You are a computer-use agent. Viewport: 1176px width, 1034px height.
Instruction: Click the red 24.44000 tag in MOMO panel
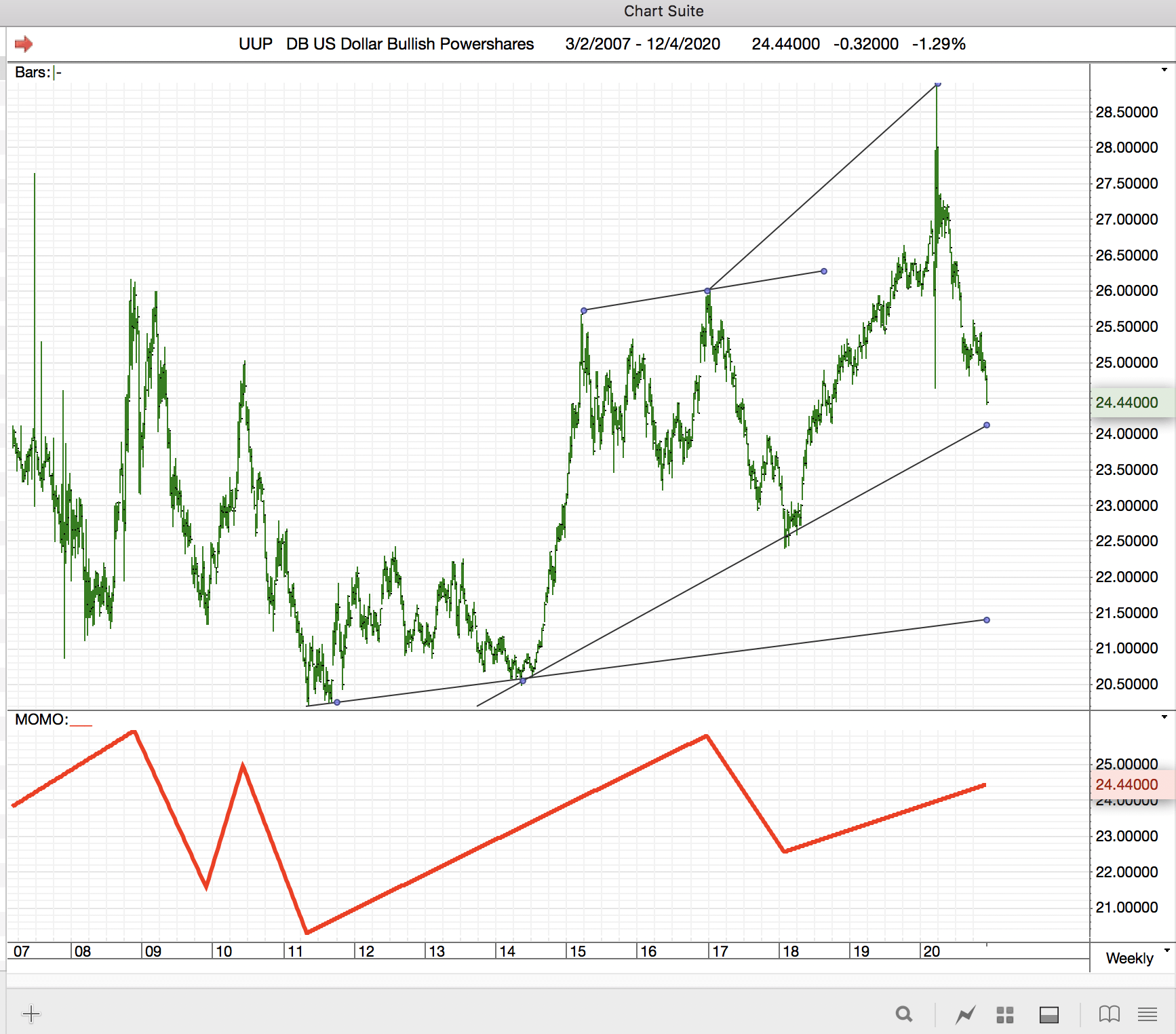click(x=1132, y=784)
